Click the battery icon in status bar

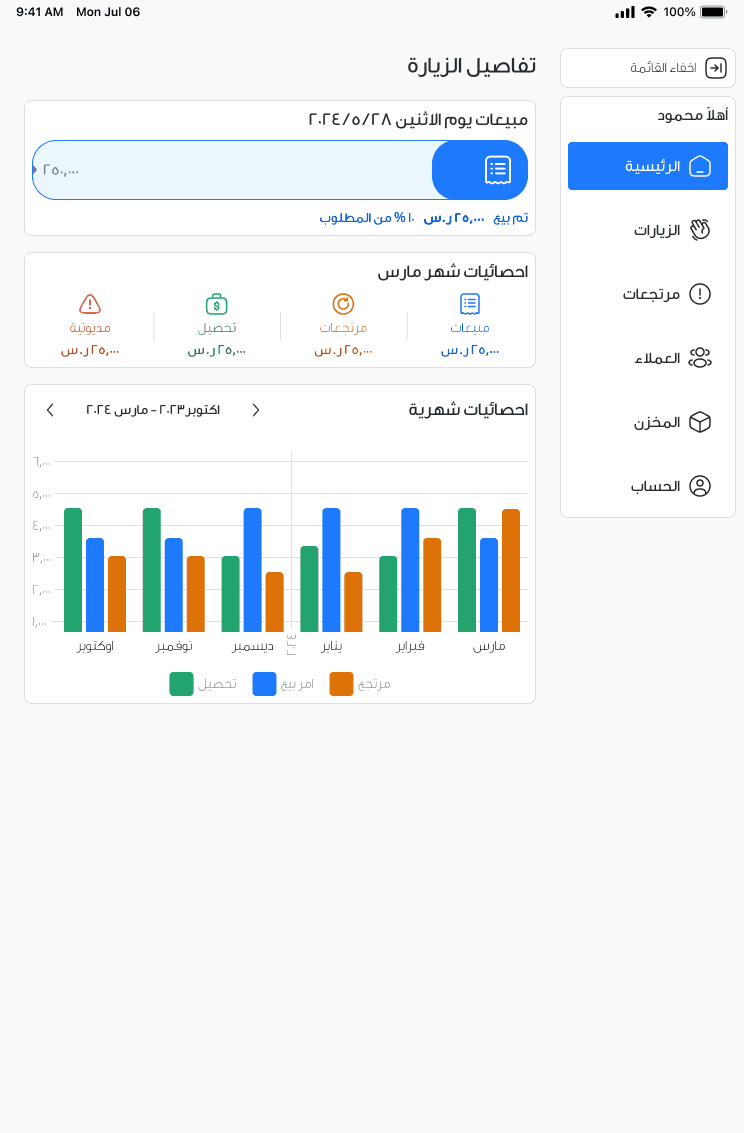point(714,12)
